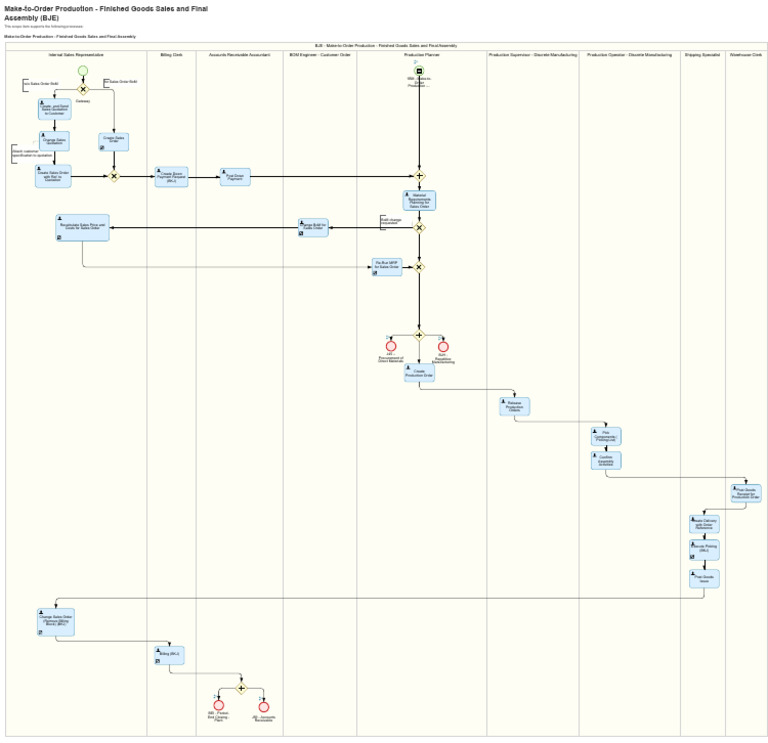Select the exclusive gateway beside Re-Run MRP
The height and width of the screenshot is (743, 768).
pos(419,267)
